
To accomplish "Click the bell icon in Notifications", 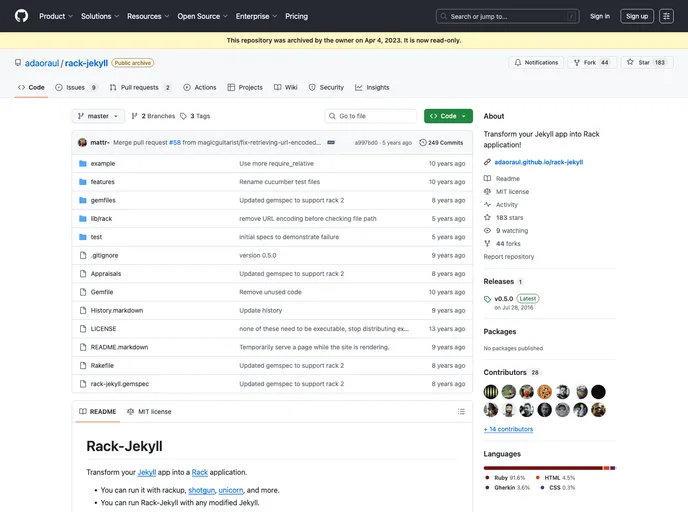I will coord(518,63).
